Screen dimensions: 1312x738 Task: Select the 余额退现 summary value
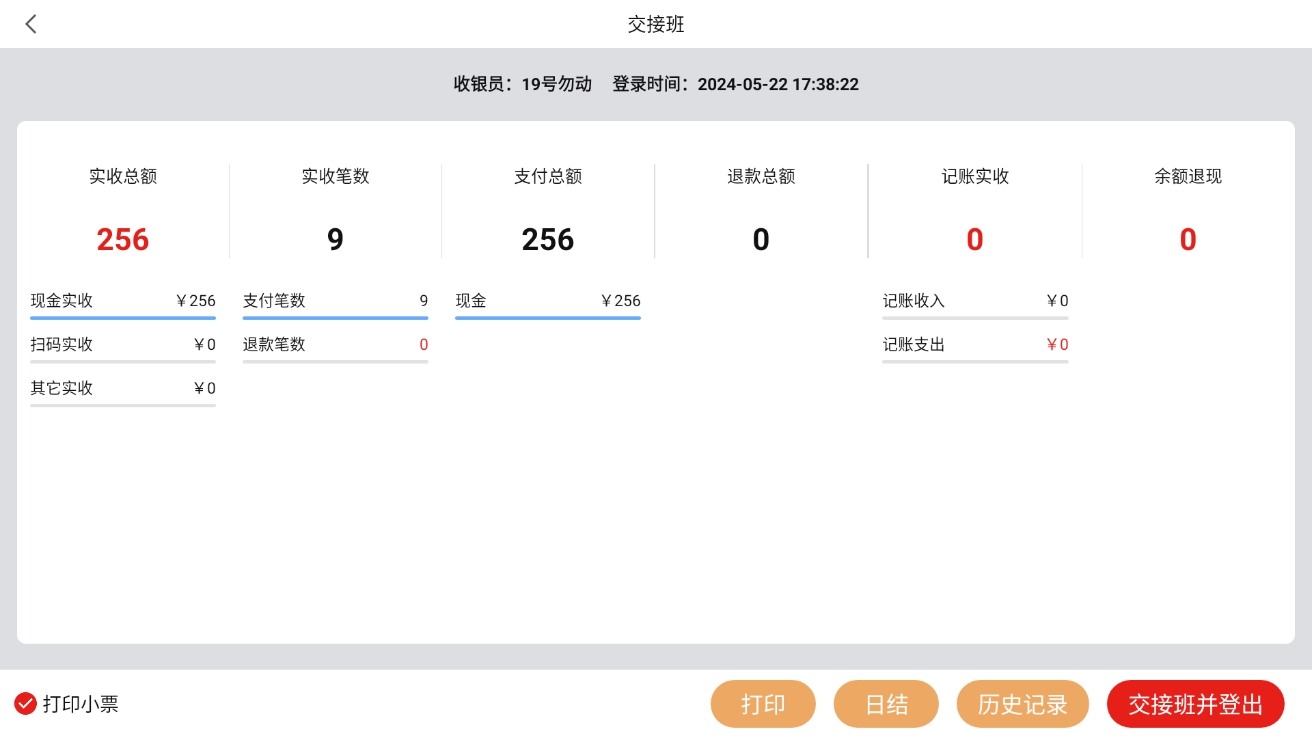click(1188, 239)
